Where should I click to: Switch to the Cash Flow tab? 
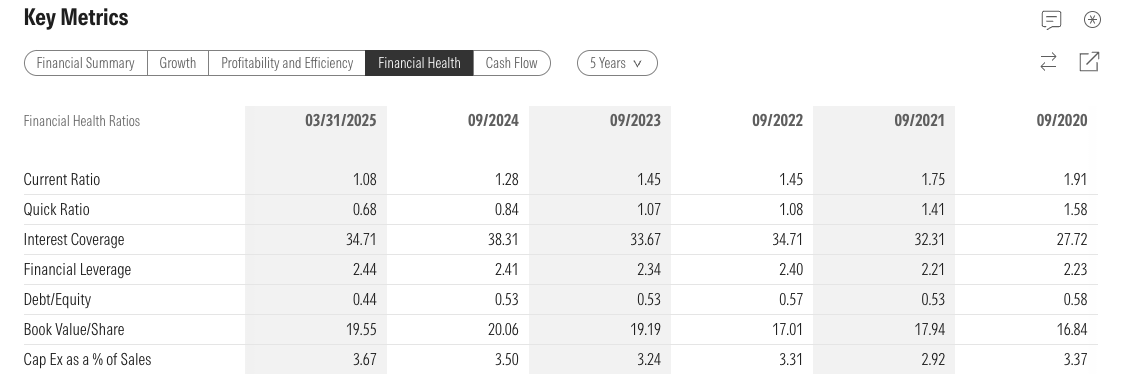click(x=511, y=63)
